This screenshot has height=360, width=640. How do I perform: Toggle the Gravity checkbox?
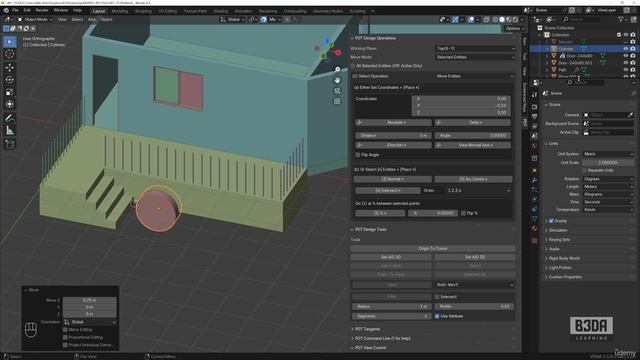tap(551, 221)
